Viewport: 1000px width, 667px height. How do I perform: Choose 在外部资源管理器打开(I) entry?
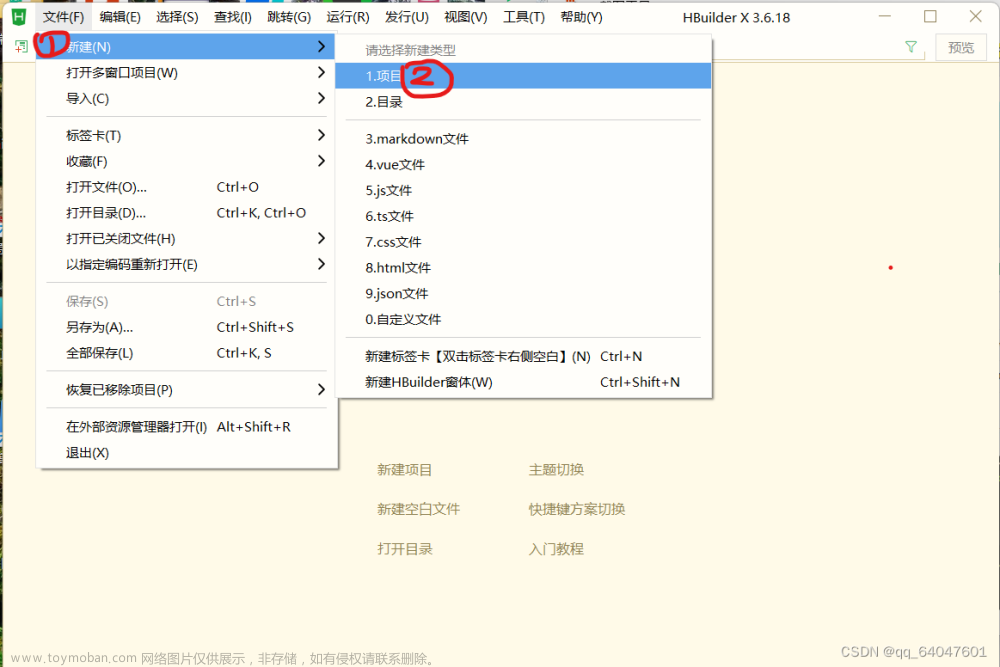coord(186,427)
